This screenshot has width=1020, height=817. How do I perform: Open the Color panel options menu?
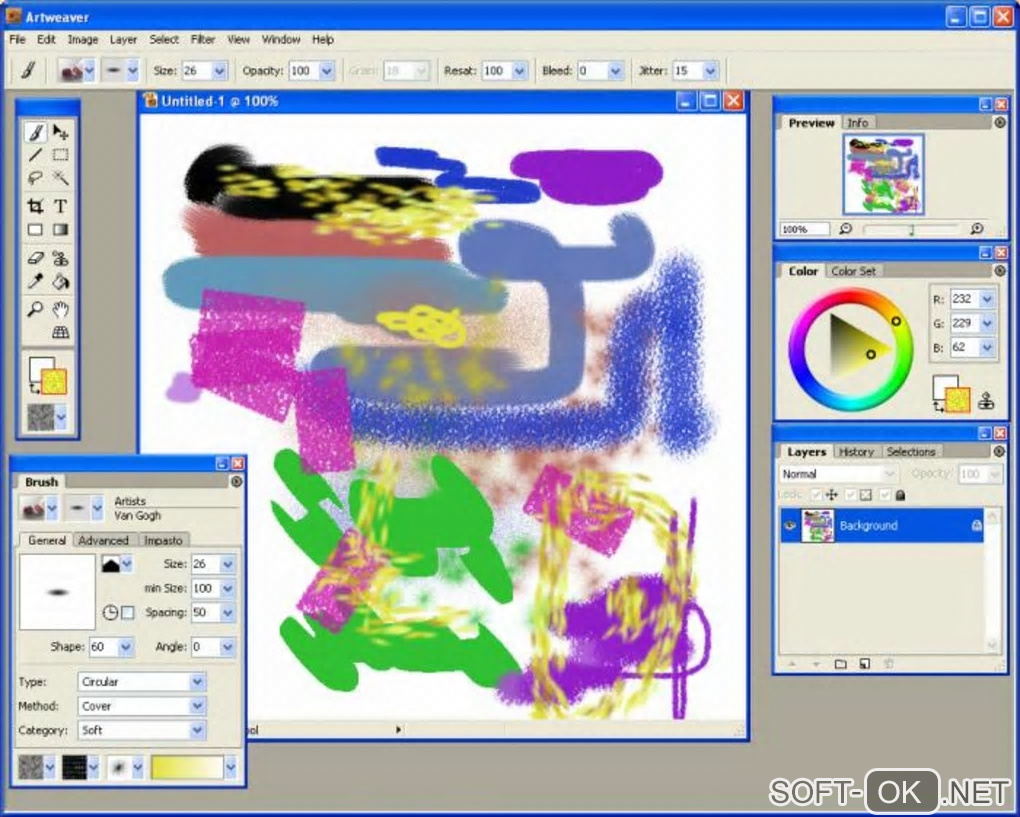[1000, 270]
